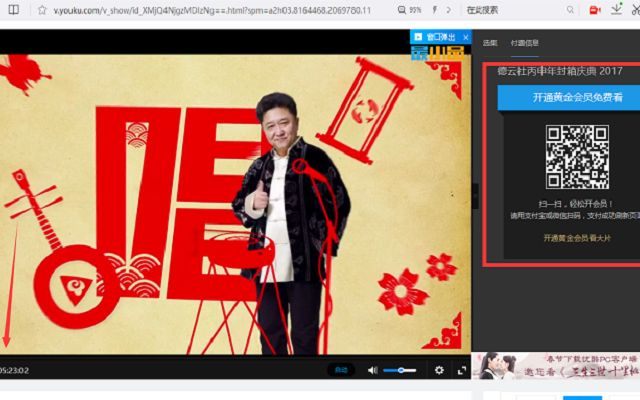Open the red video recorder icon
Screen dimensions: 640x400
click(x=595, y=10)
